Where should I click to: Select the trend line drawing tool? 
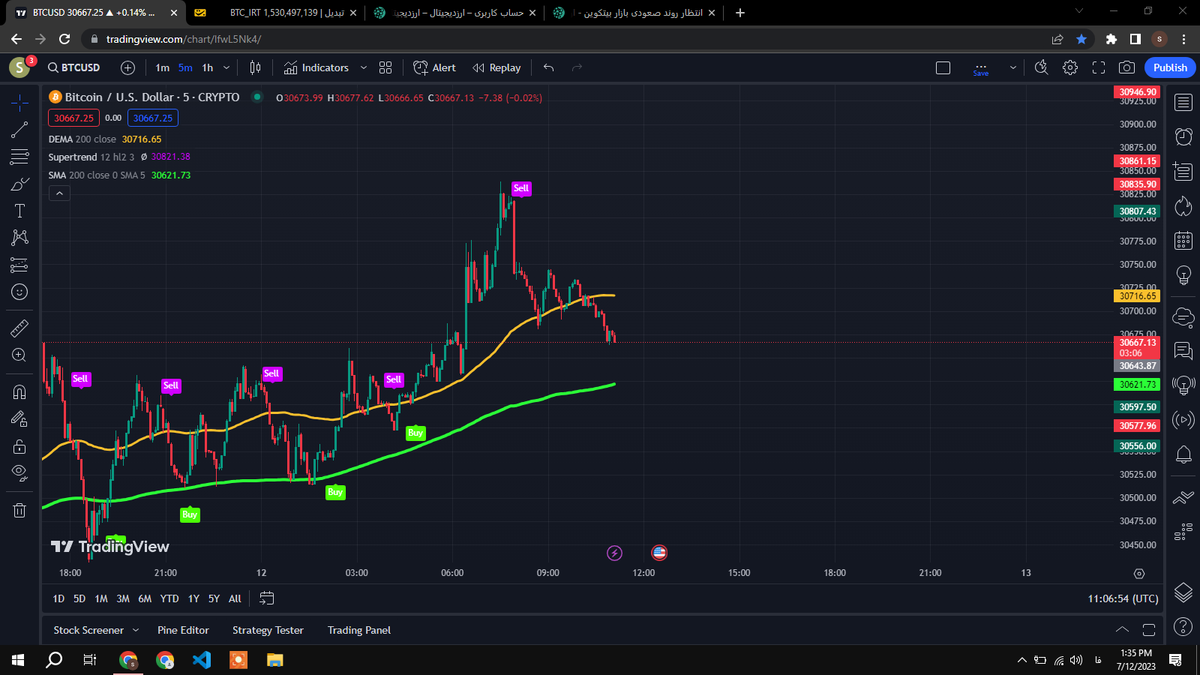pyautogui.click(x=19, y=130)
